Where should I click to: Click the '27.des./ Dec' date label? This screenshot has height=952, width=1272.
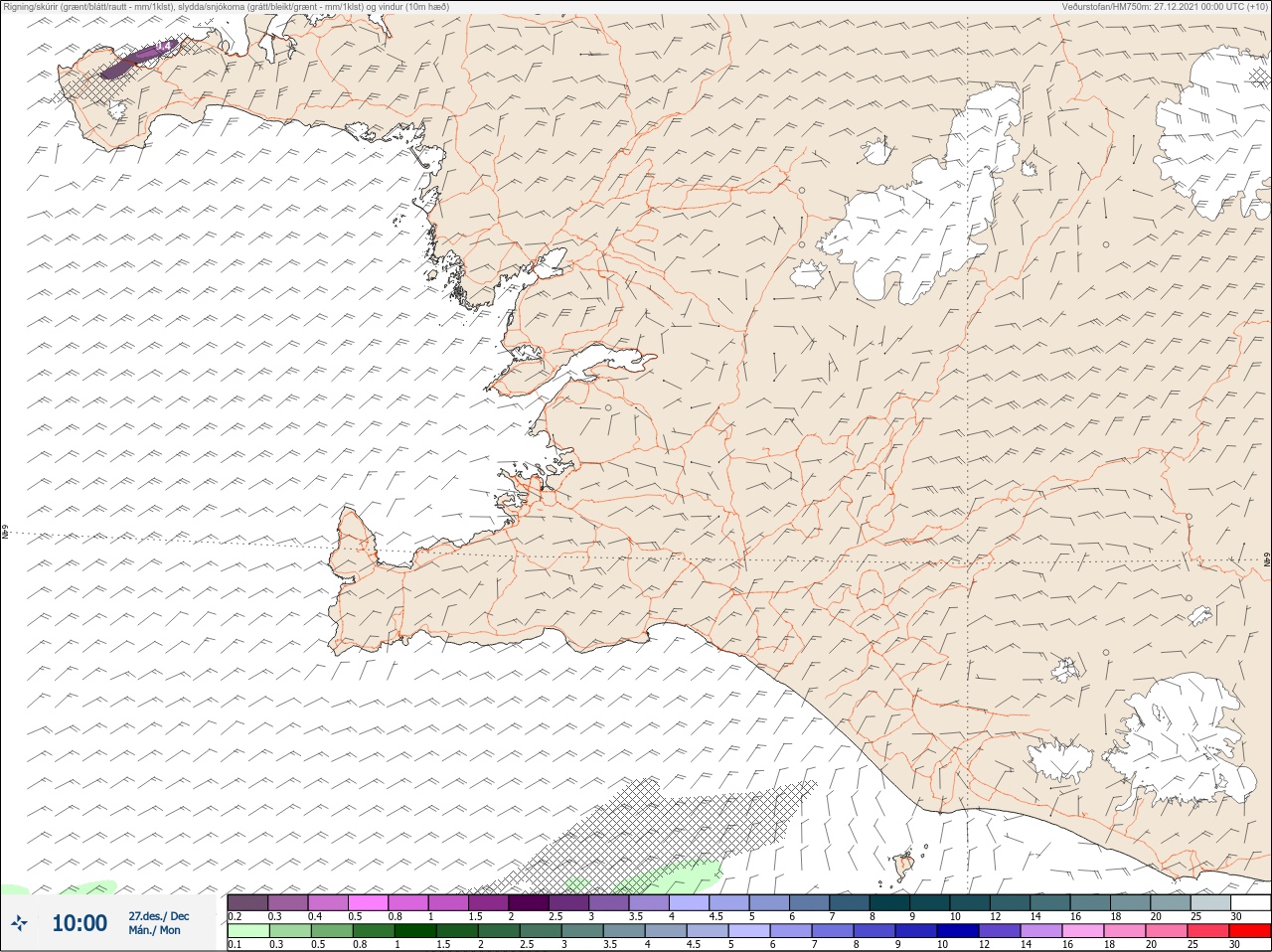tap(159, 916)
